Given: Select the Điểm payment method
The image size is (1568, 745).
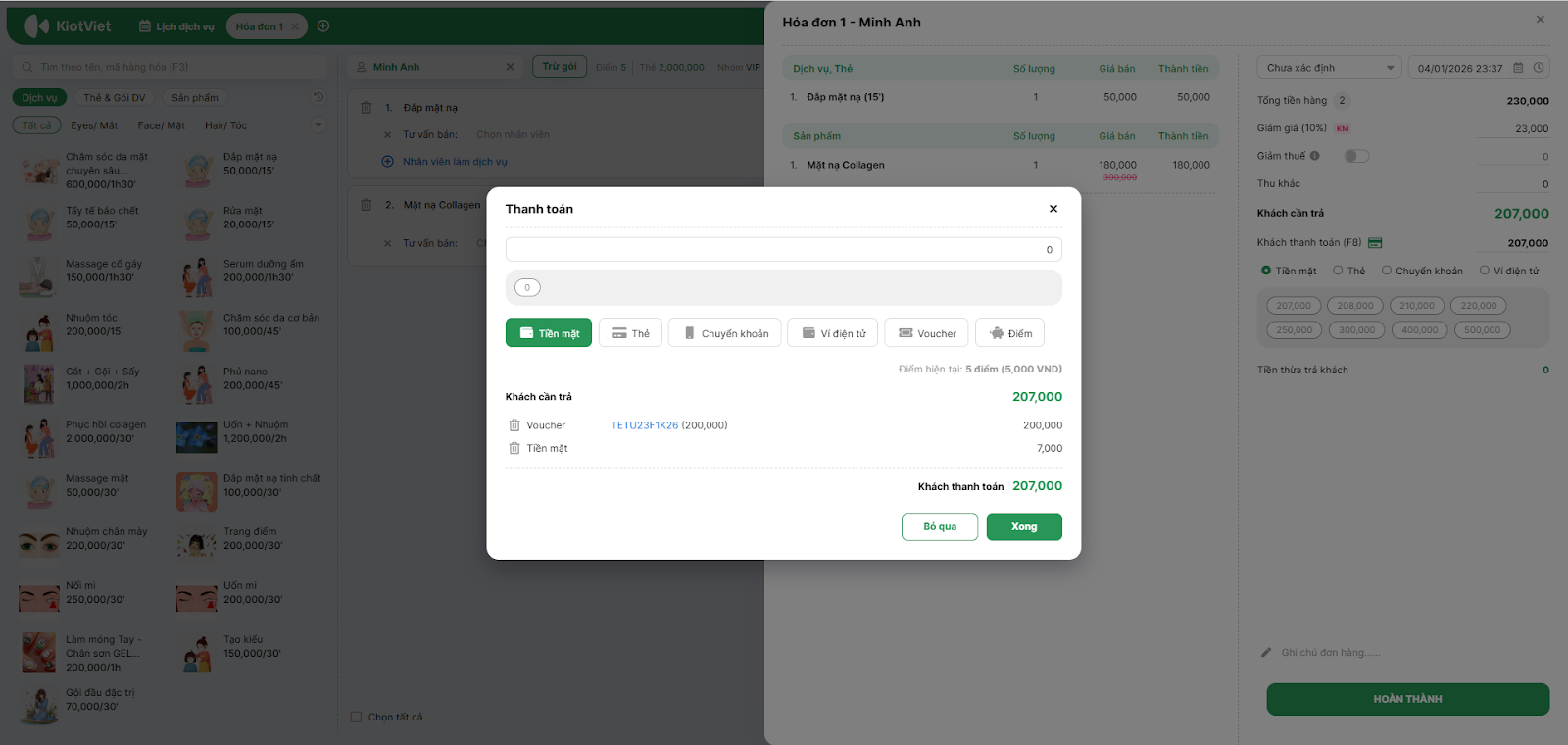Looking at the screenshot, I should point(1010,333).
